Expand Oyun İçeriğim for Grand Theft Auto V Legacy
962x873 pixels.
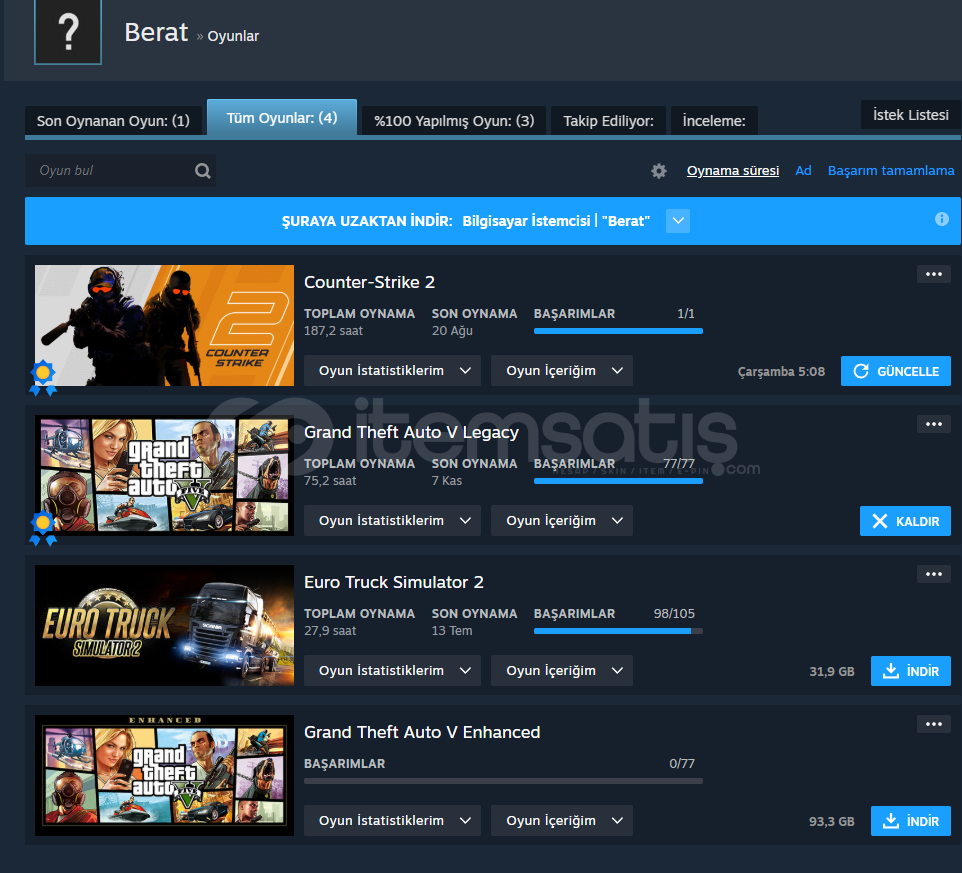561,521
